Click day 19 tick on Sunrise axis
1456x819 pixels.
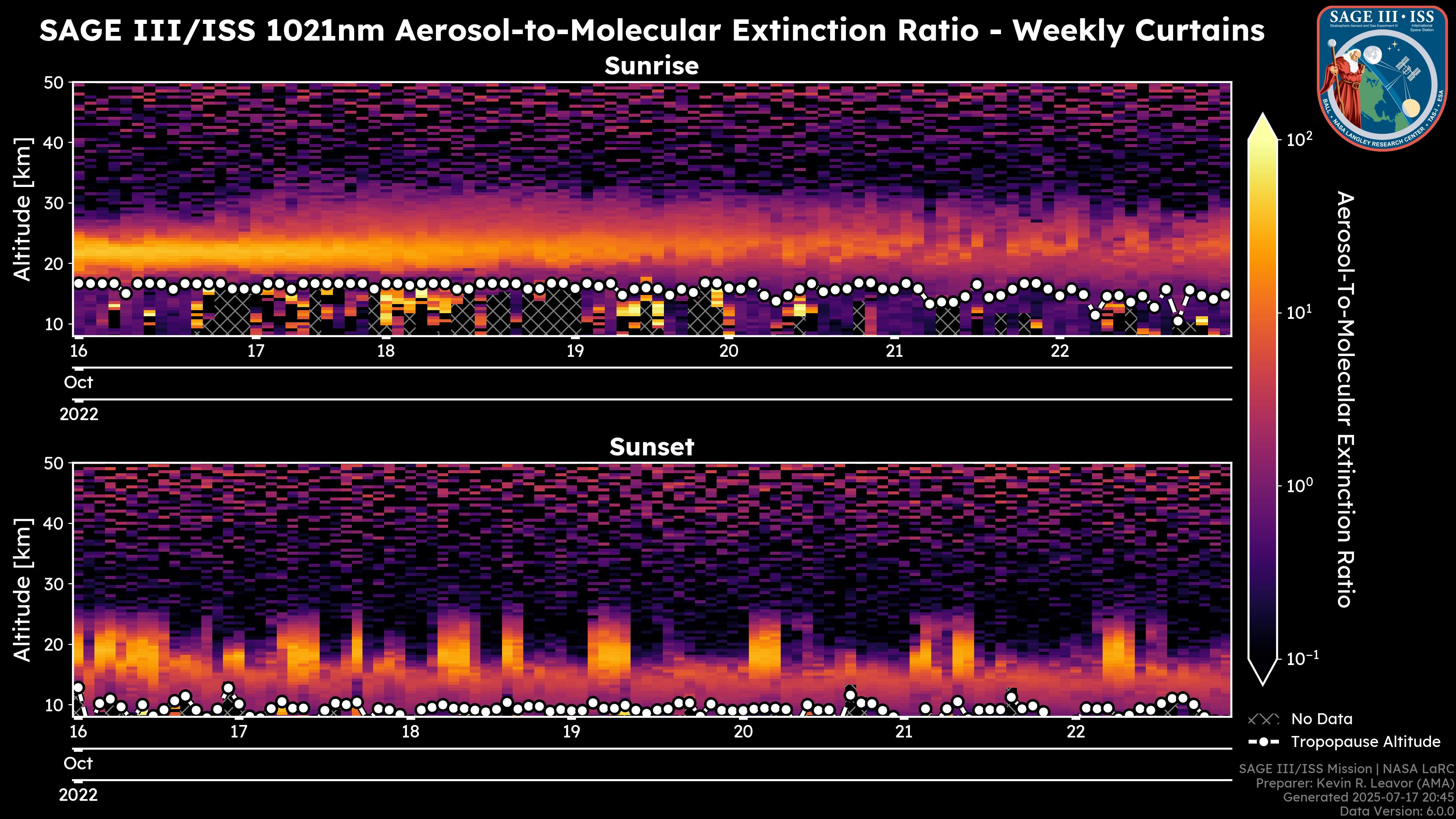coord(575,351)
